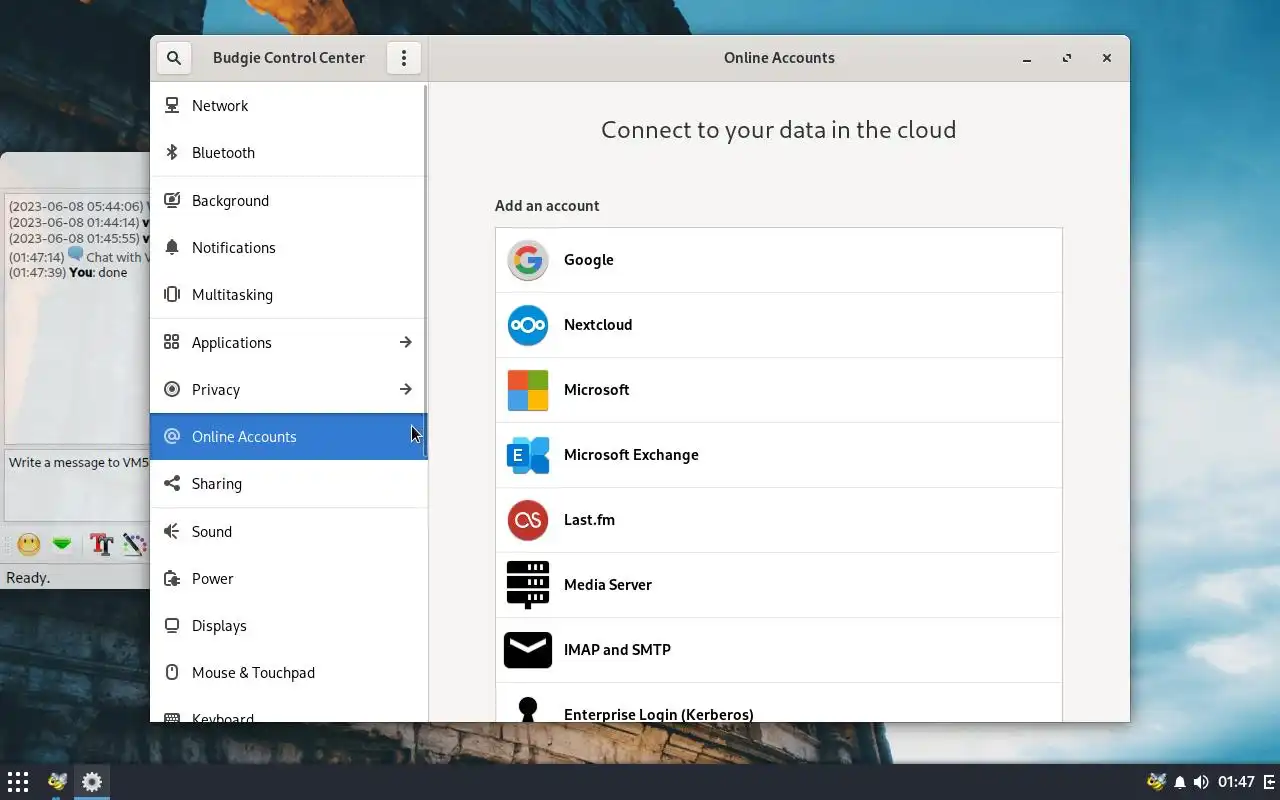Click the Enterprise Login keyhole icon
The width and height of the screenshot is (1280, 800).
528,709
